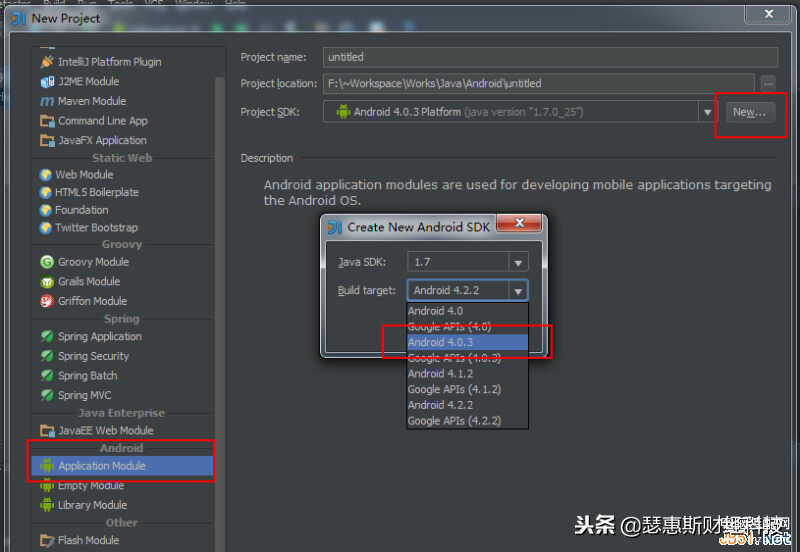Select the Spring Application leaf icon
The width and height of the screenshot is (800, 552).
click(47, 336)
